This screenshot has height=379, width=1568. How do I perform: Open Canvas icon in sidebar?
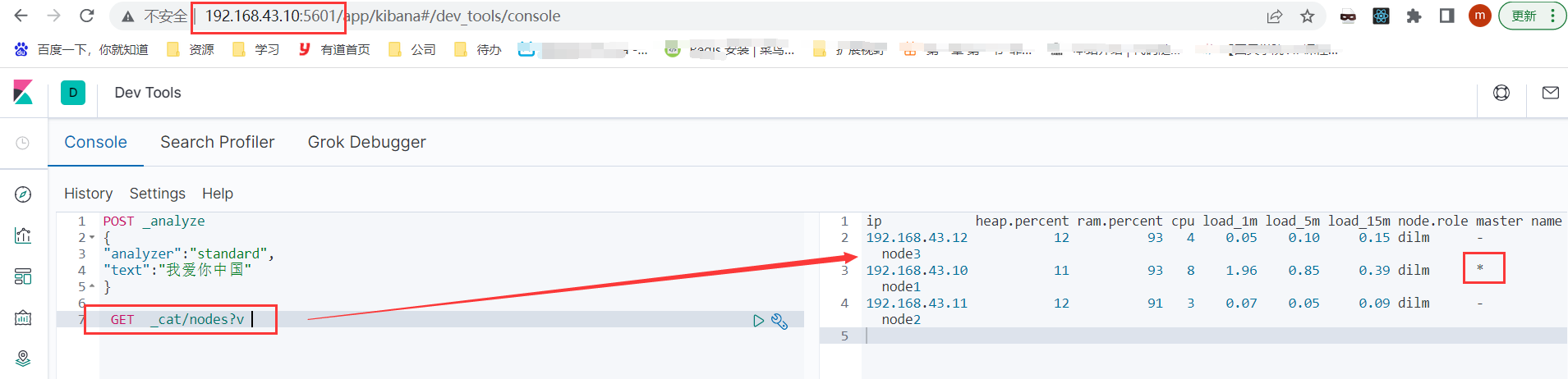click(23, 317)
